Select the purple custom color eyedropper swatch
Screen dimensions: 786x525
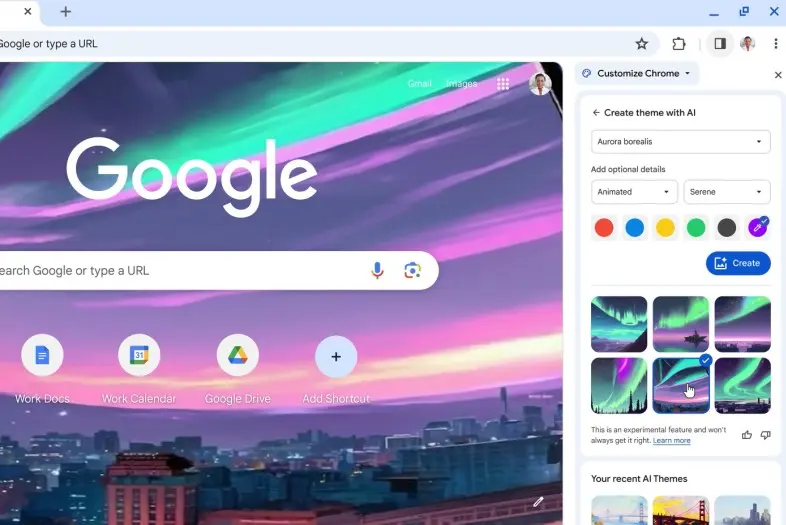[757, 228]
